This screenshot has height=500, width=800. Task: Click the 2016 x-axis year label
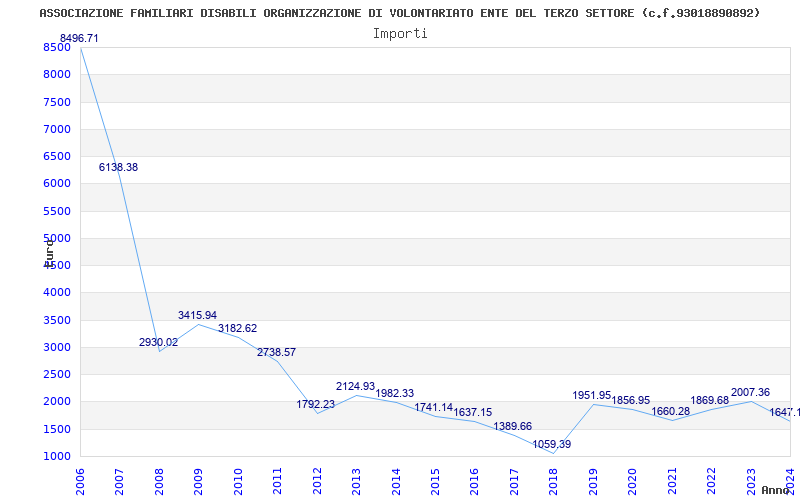pos(474,482)
